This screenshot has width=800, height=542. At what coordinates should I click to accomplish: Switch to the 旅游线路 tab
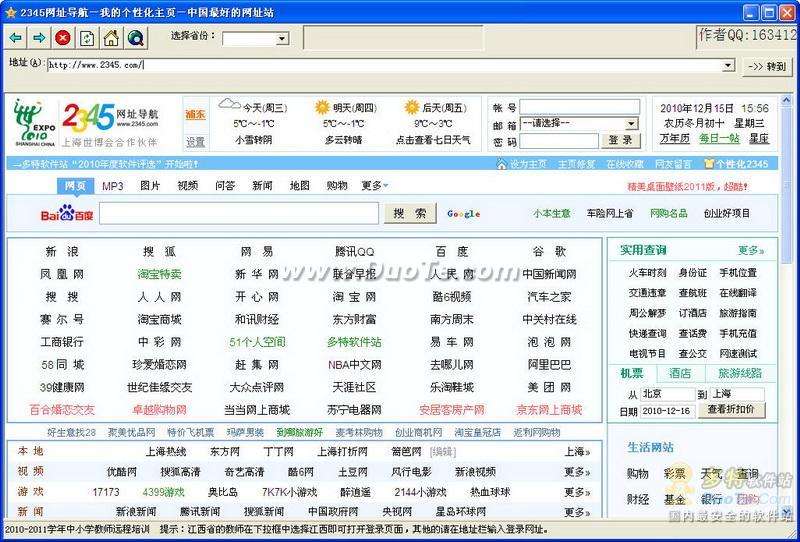pyautogui.click(x=739, y=373)
